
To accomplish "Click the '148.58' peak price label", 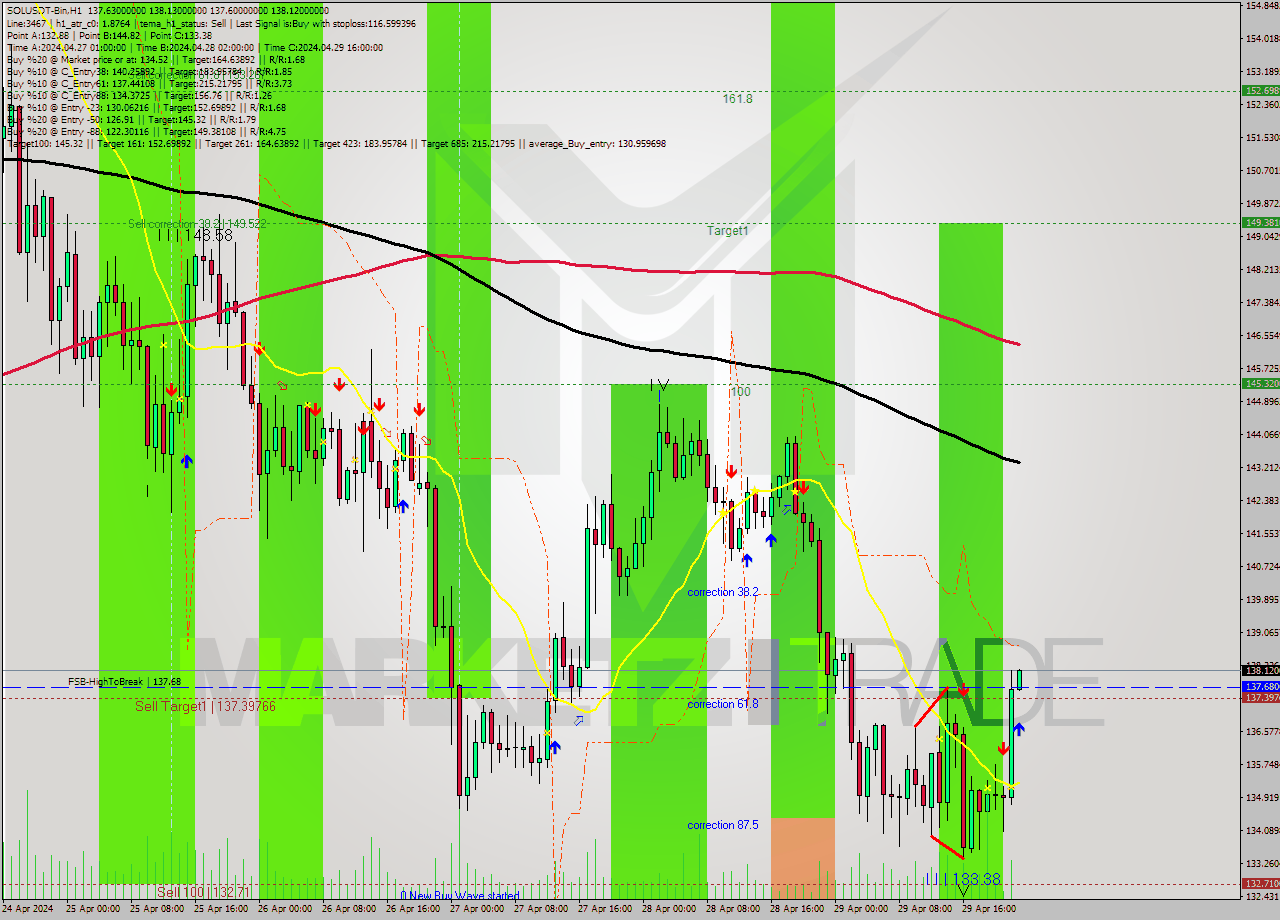I will point(209,235).
